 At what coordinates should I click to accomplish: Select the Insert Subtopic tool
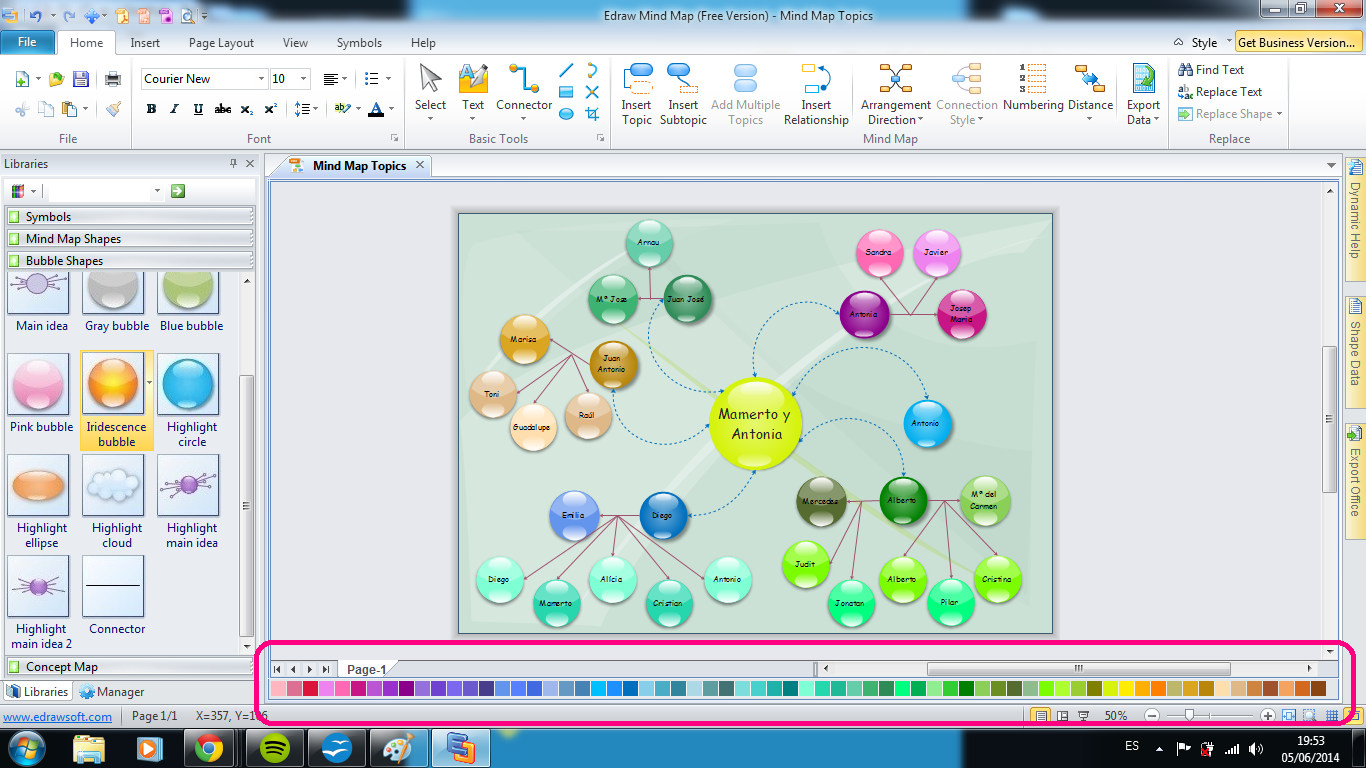[x=683, y=95]
